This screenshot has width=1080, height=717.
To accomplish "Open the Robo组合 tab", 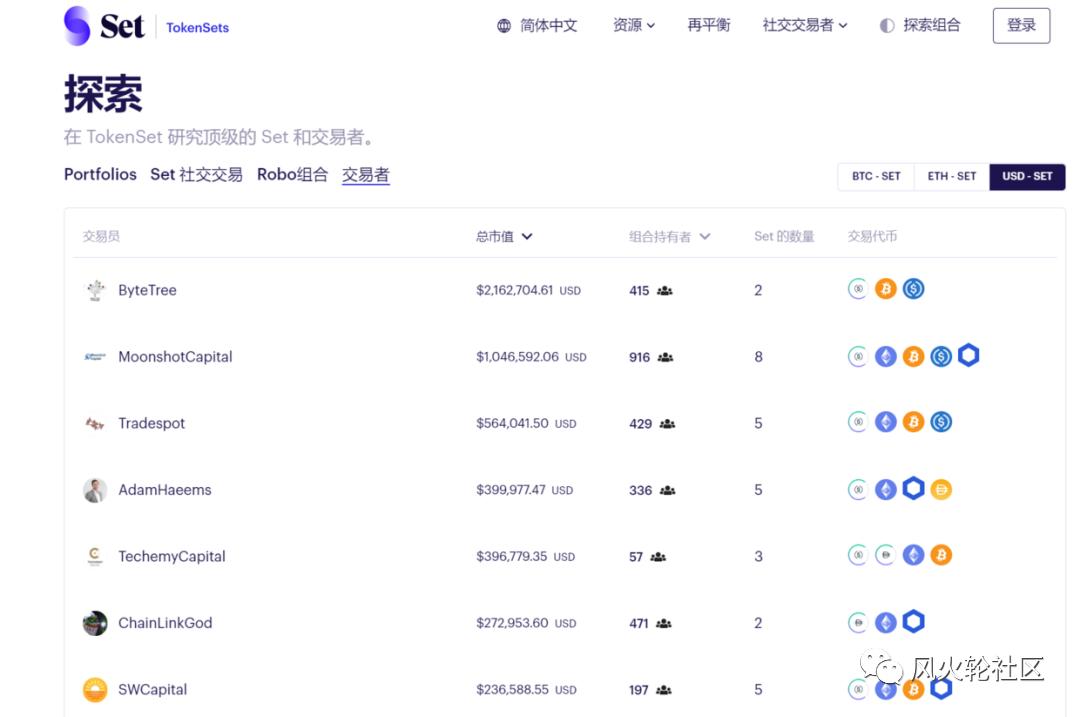I will (292, 174).
